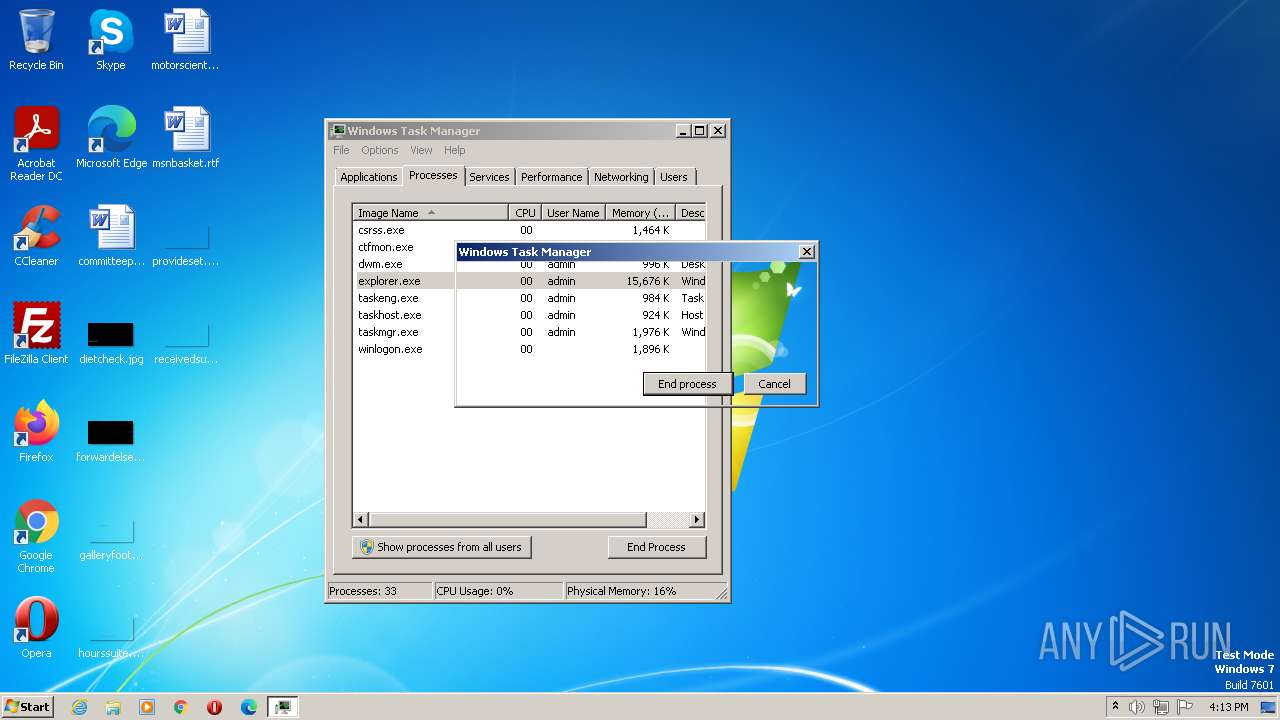Switch to the Users tab
The height and width of the screenshot is (720, 1280).
pyautogui.click(x=674, y=177)
